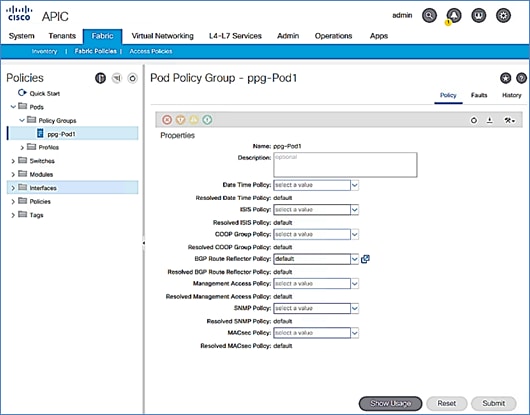Switch to the Faults tab
The image size is (530, 415).
[x=479, y=95]
